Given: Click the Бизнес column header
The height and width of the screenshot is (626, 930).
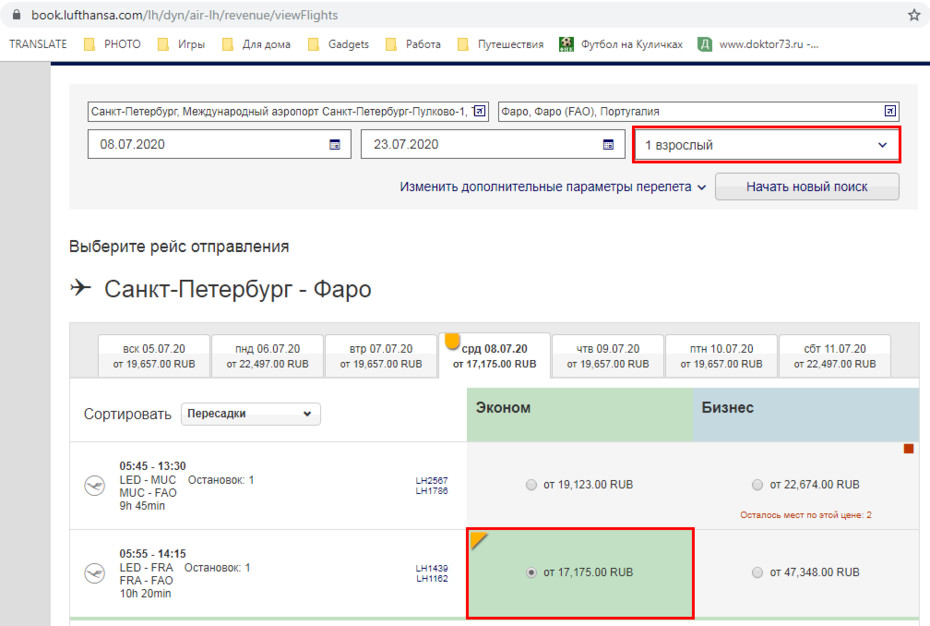Looking at the screenshot, I should 806,414.
